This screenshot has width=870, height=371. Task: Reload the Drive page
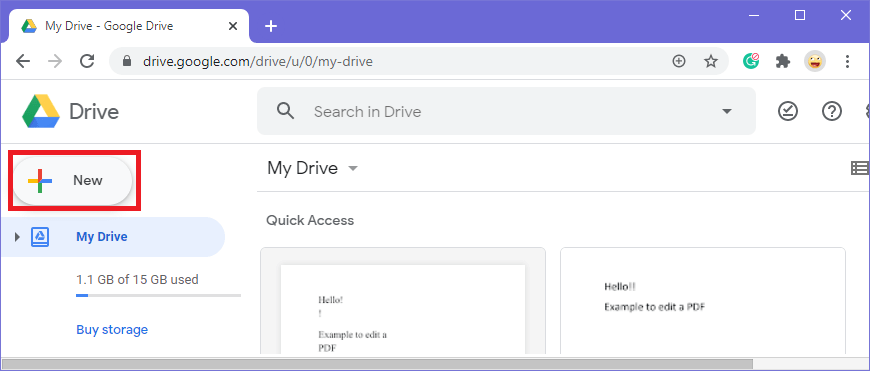tap(87, 61)
